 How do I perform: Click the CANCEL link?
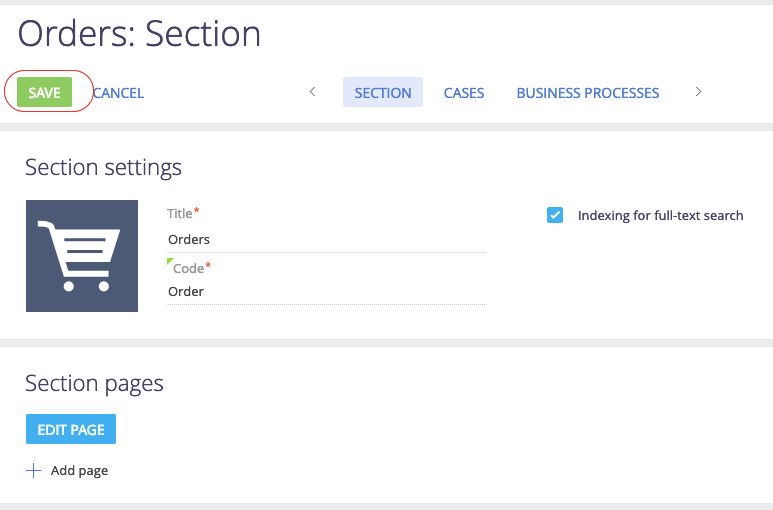coord(118,93)
